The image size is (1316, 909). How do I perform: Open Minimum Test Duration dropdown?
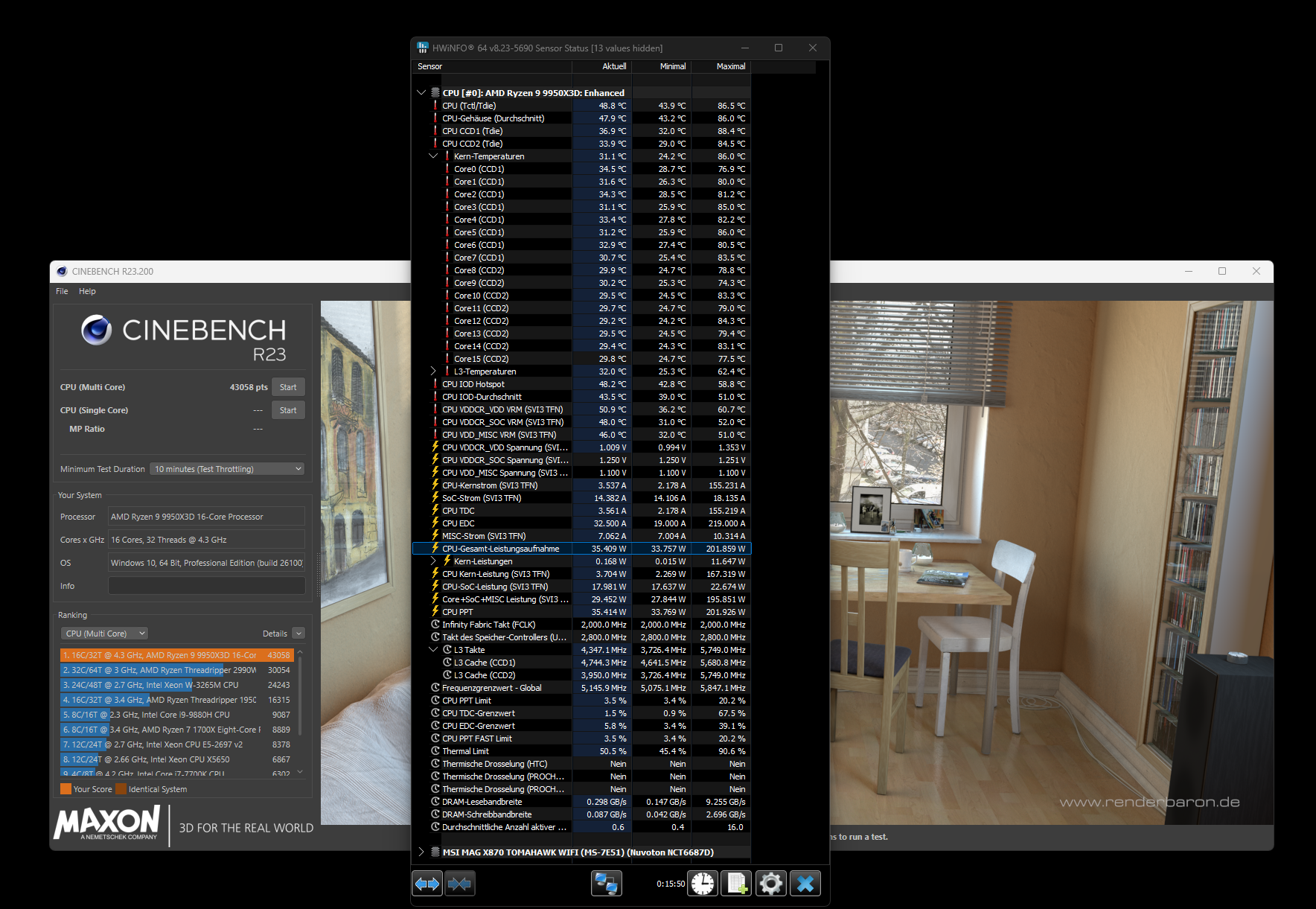[227, 469]
